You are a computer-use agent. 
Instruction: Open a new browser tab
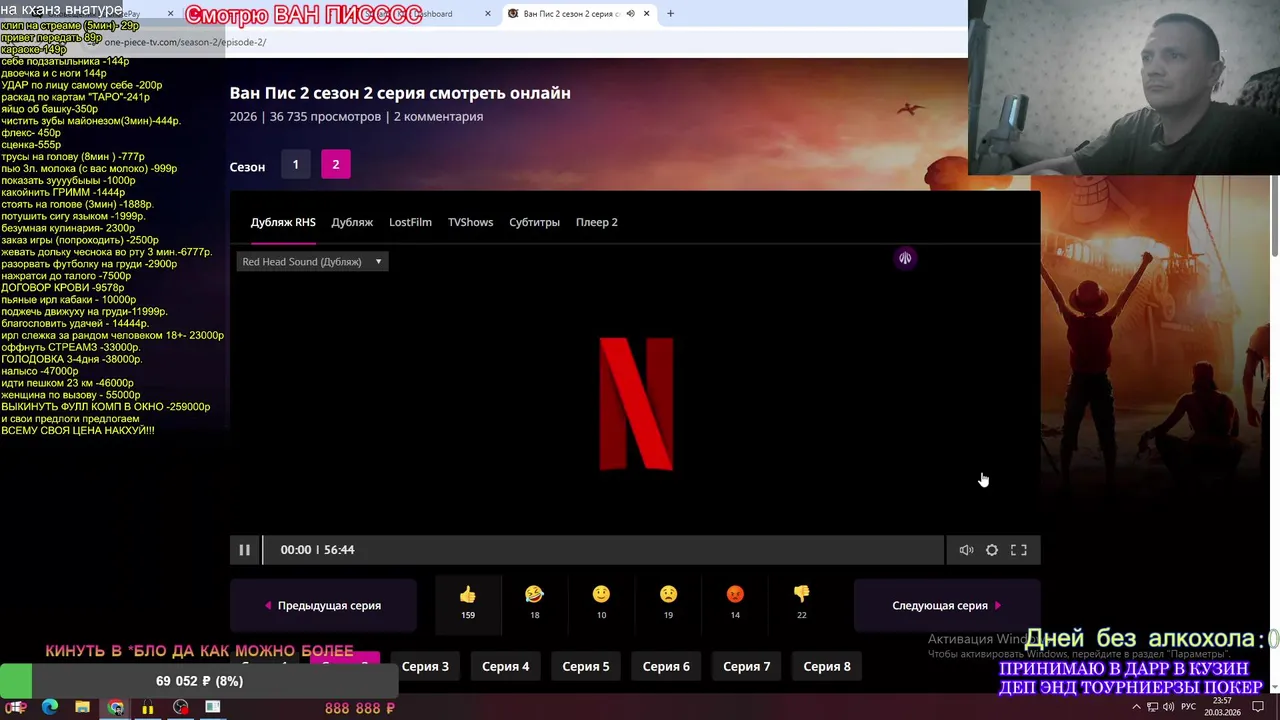(x=670, y=14)
